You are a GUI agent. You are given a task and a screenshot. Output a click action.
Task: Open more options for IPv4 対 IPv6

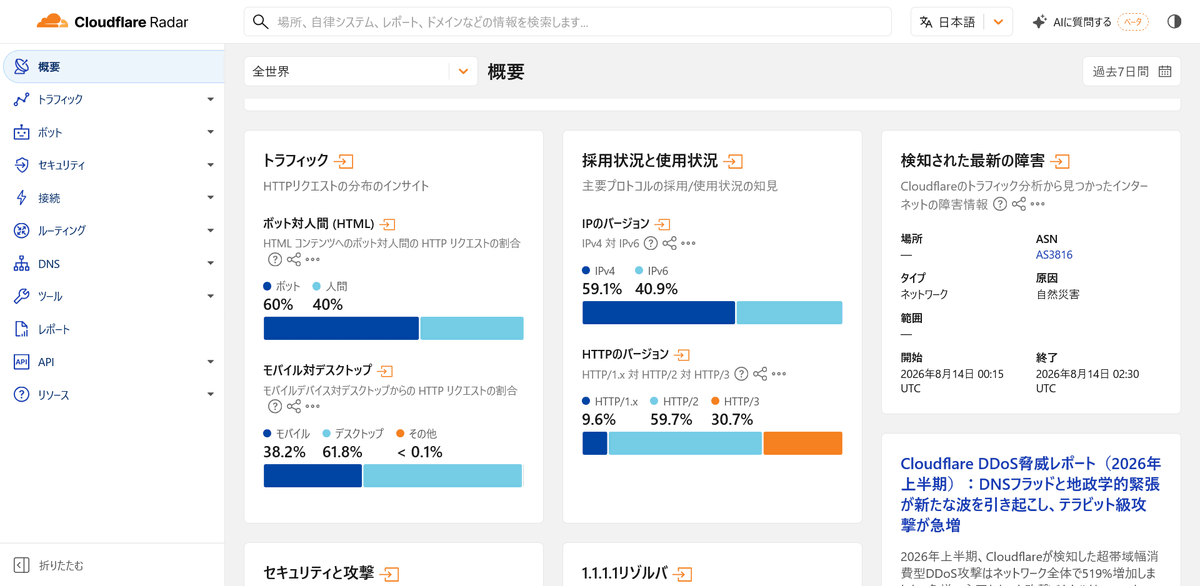[x=688, y=243]
